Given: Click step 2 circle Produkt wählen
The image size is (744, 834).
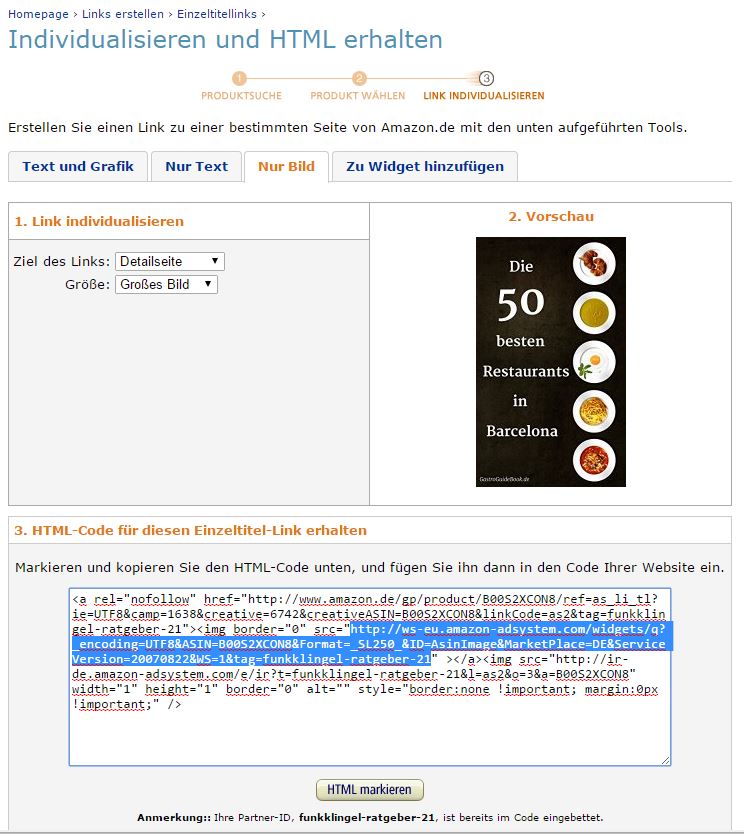Looking at the screenshot, I should click(359, 78).
